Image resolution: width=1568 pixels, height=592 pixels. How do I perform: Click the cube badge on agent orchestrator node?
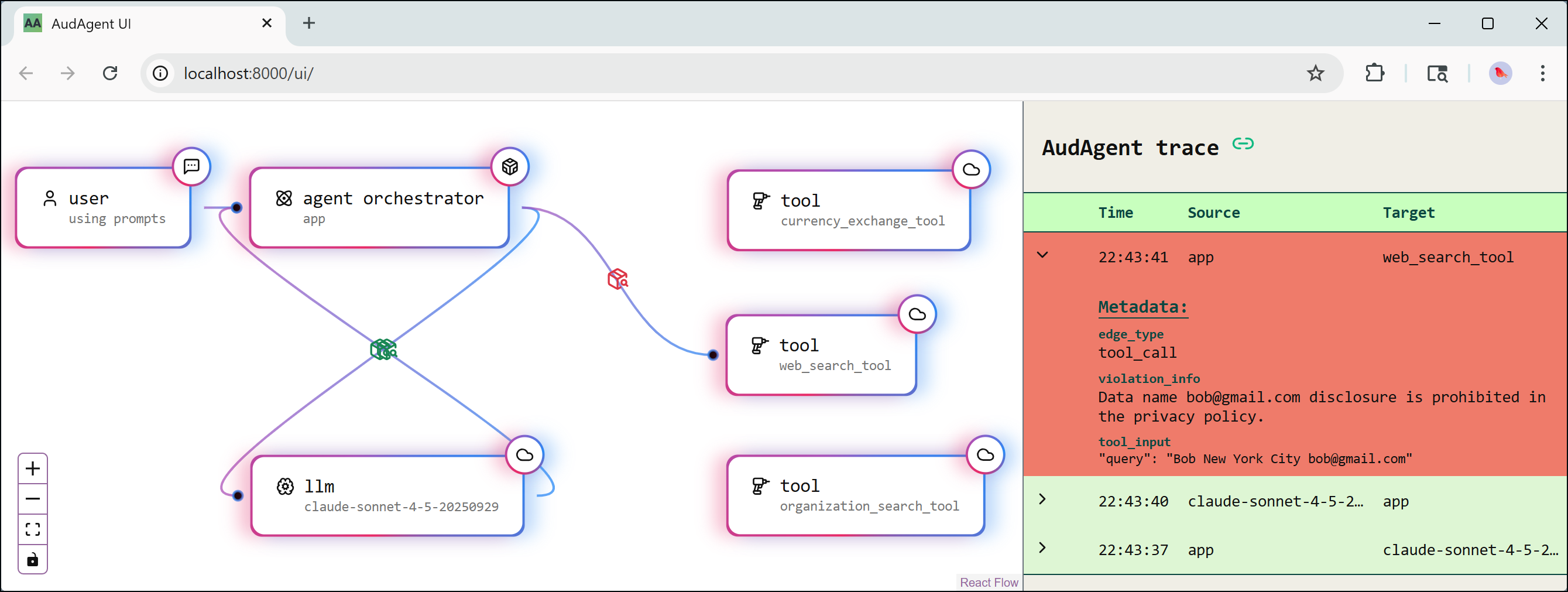coord(510,166)
